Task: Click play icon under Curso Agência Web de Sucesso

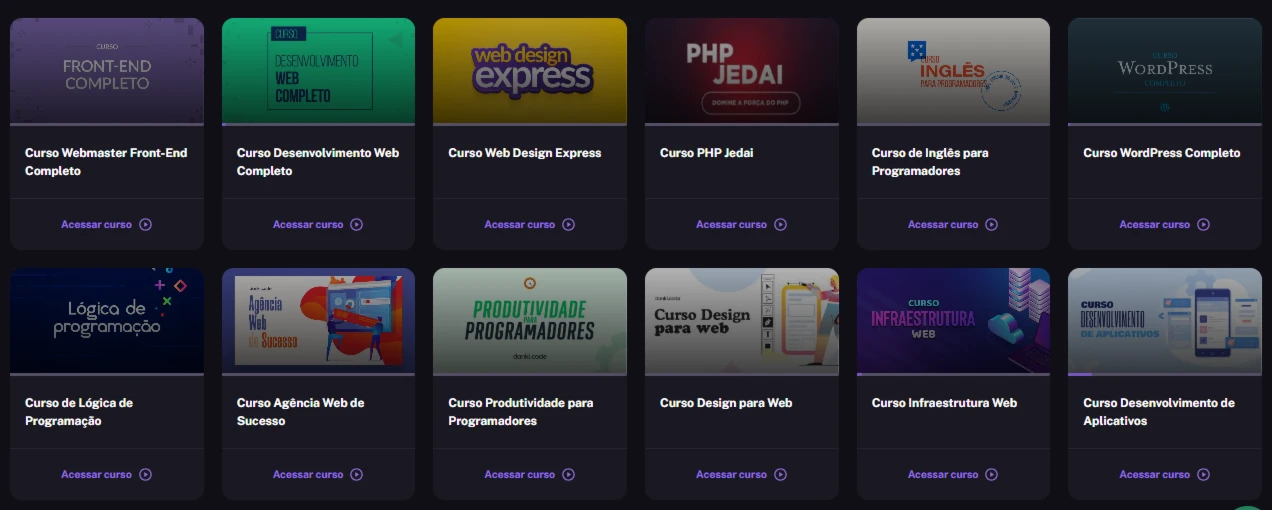Action: point(357,475)
